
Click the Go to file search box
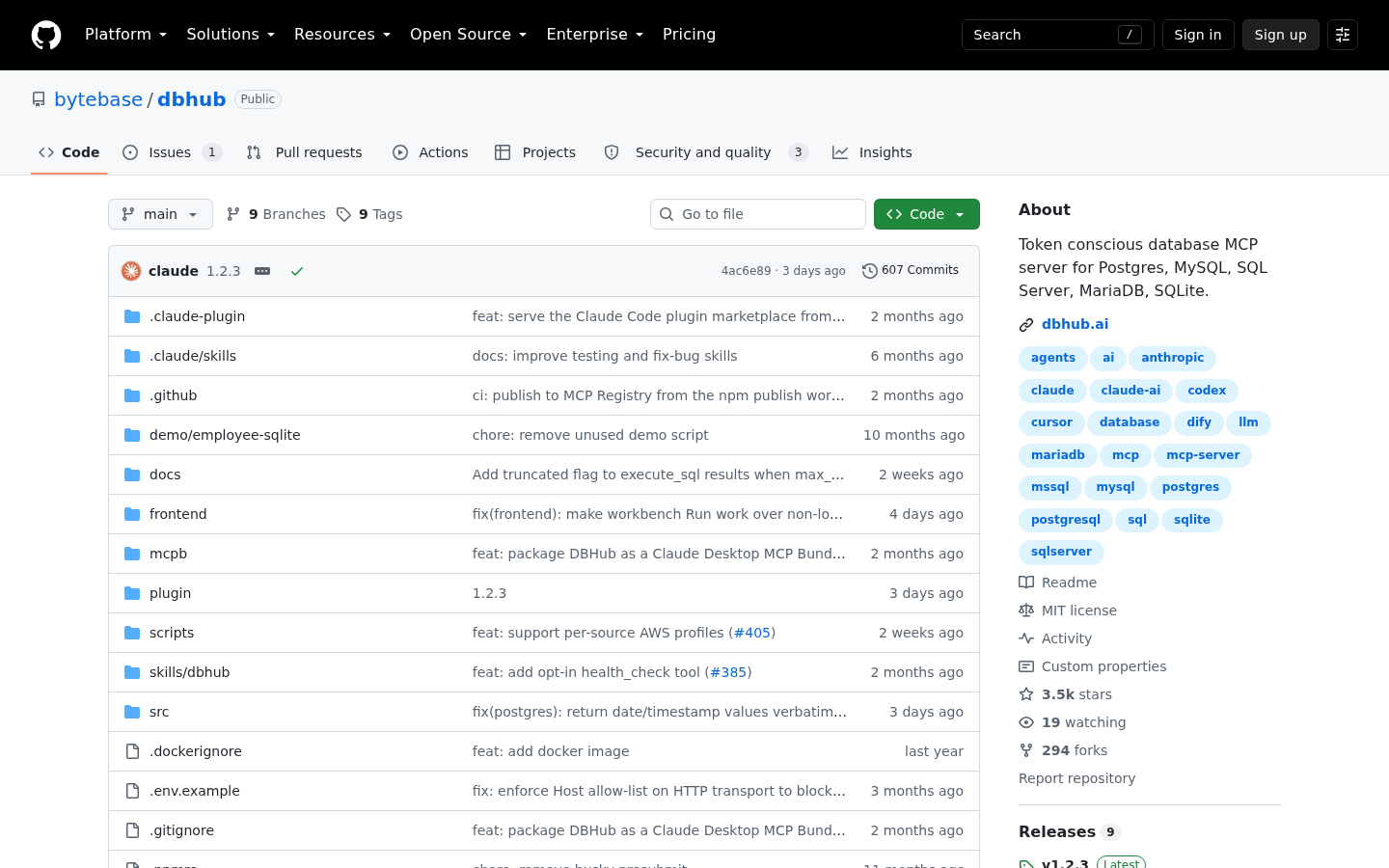pyautogui.click(x=758, y=214)
